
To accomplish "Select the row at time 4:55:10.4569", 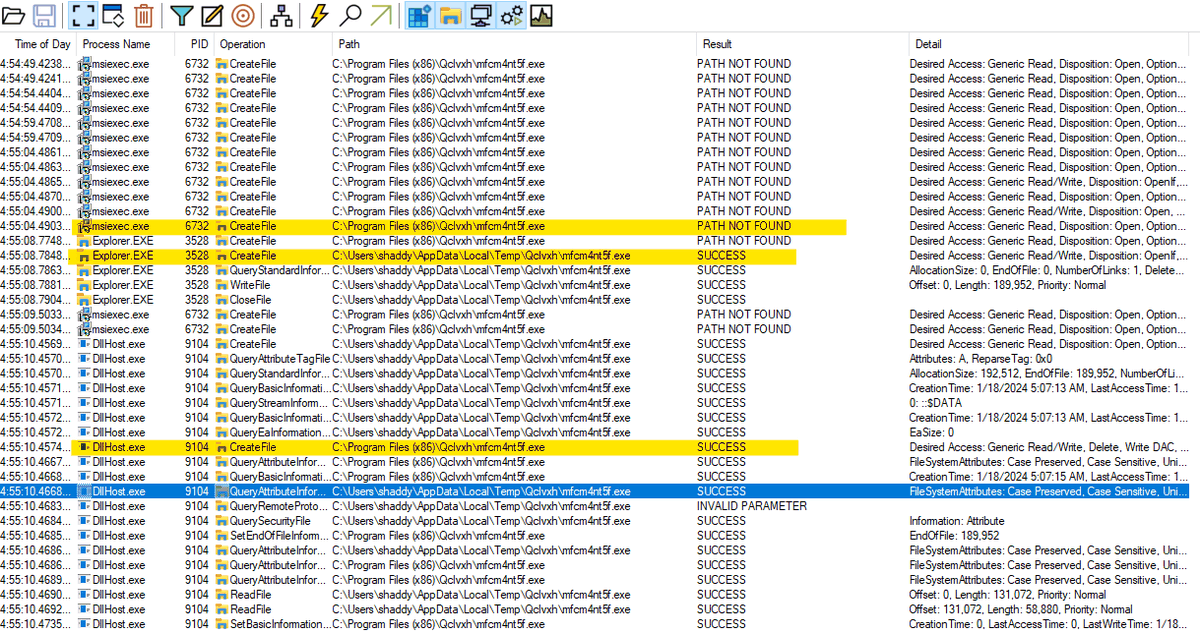I will tap(600, 344).
